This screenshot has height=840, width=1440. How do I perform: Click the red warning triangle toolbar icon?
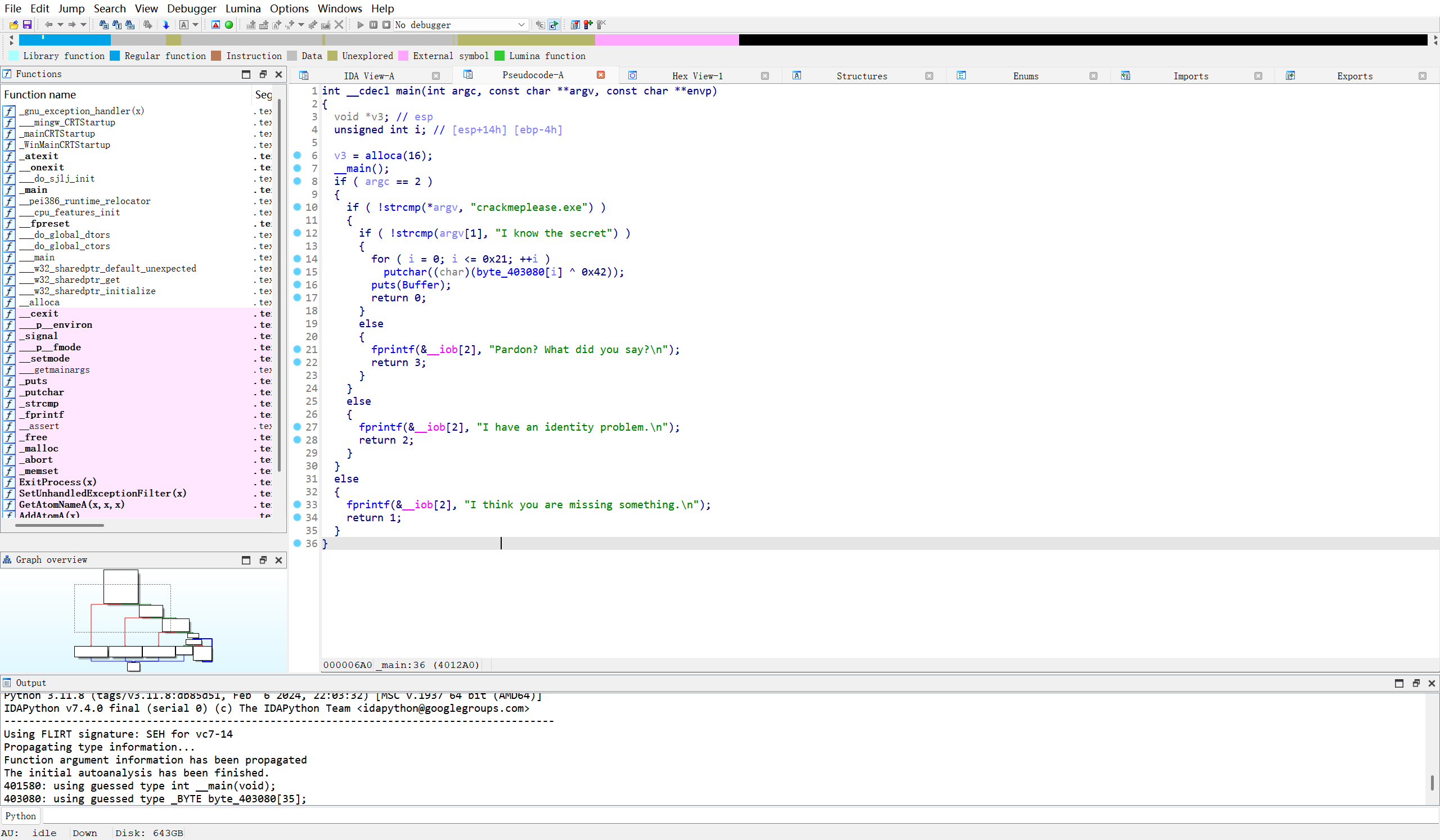tap(215, 25)
